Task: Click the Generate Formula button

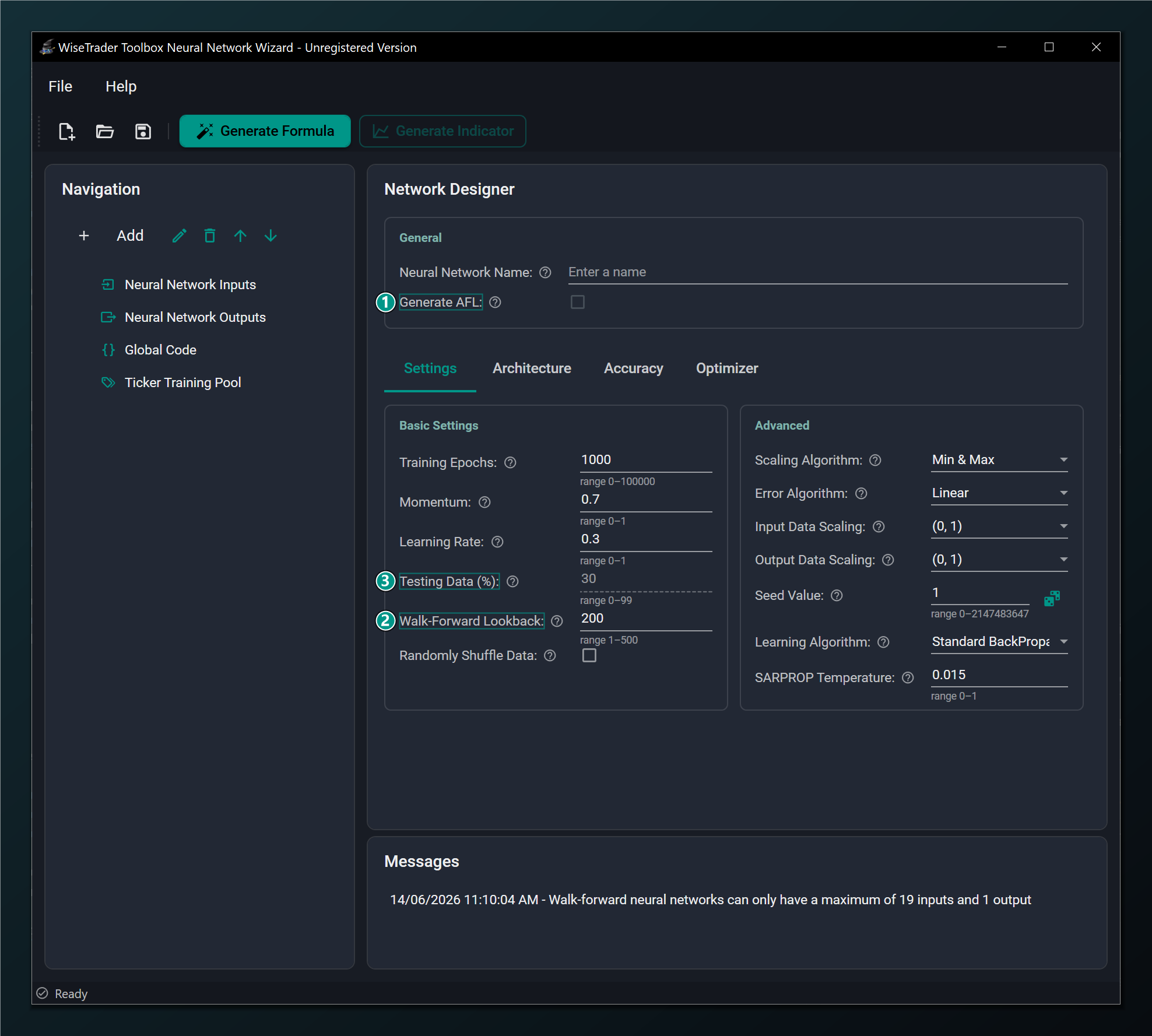Action: pos(265,131)
